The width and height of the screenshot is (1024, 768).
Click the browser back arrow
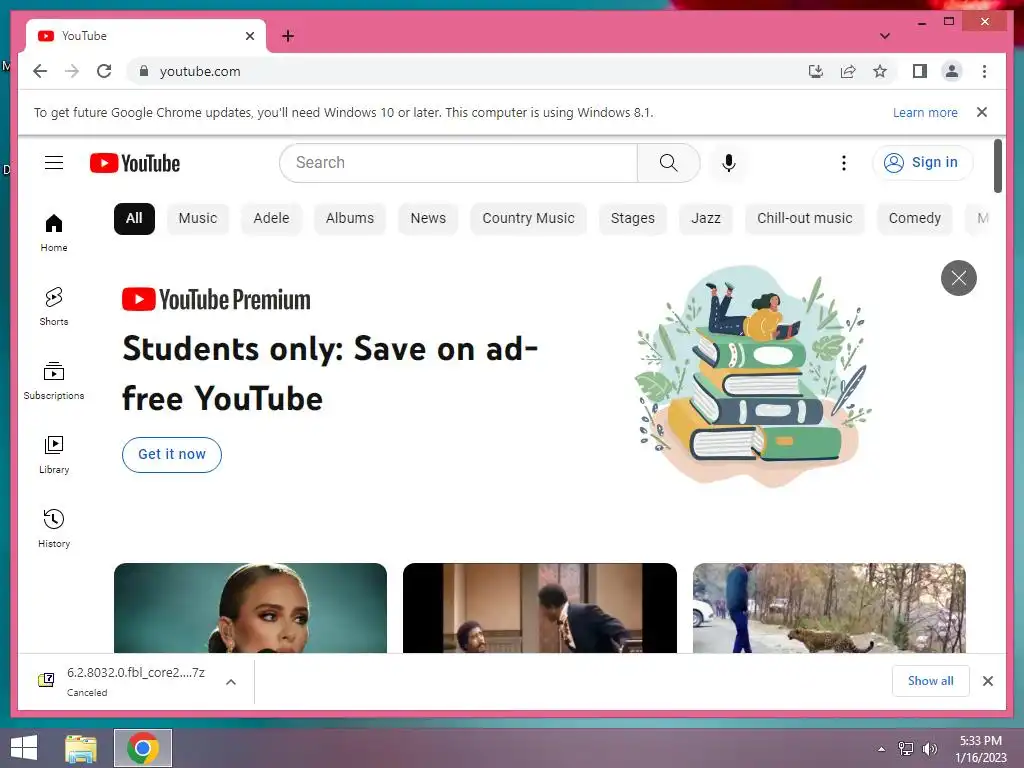point(40,71)
